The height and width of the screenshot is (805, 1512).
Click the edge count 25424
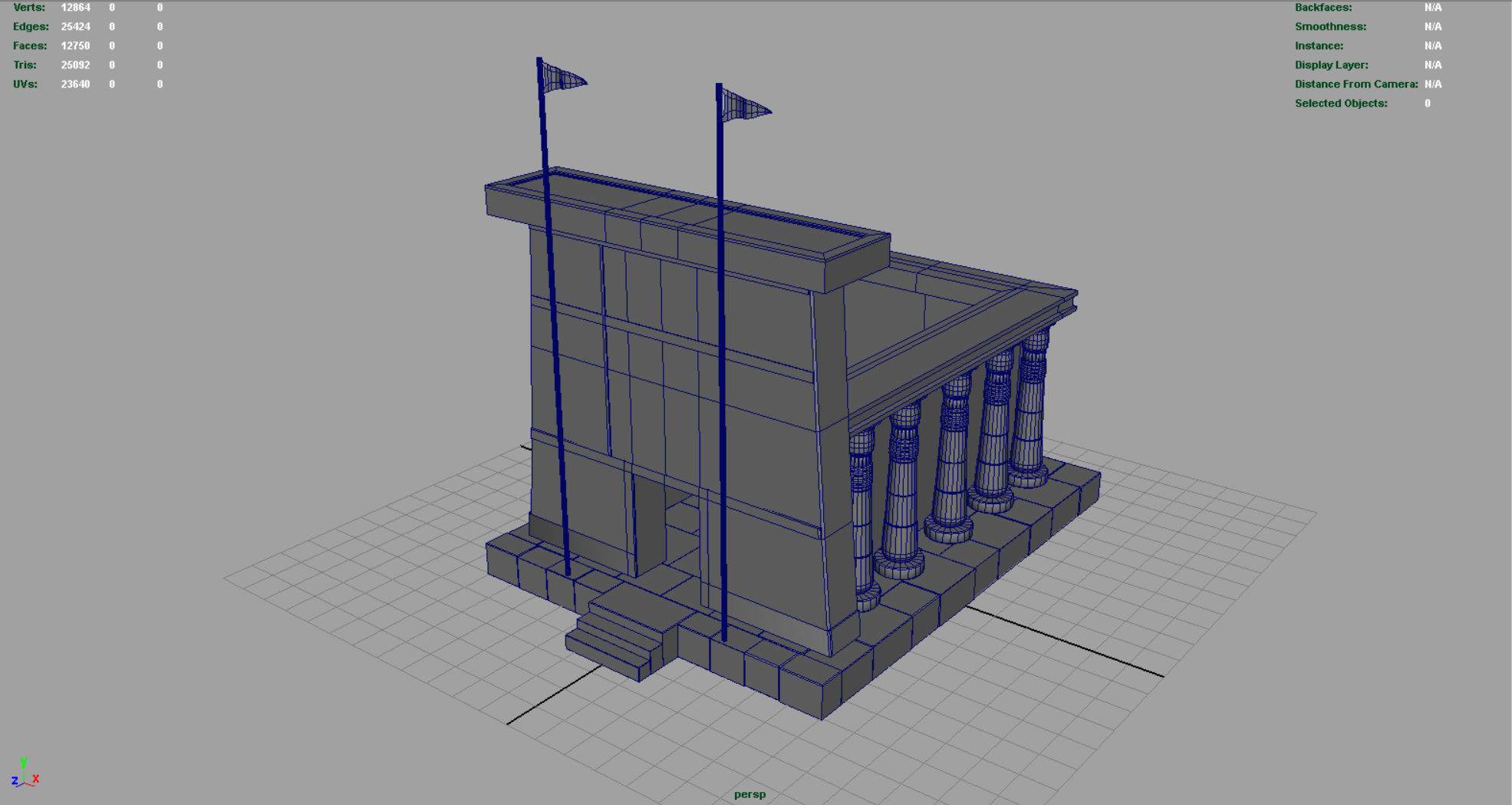75,26
